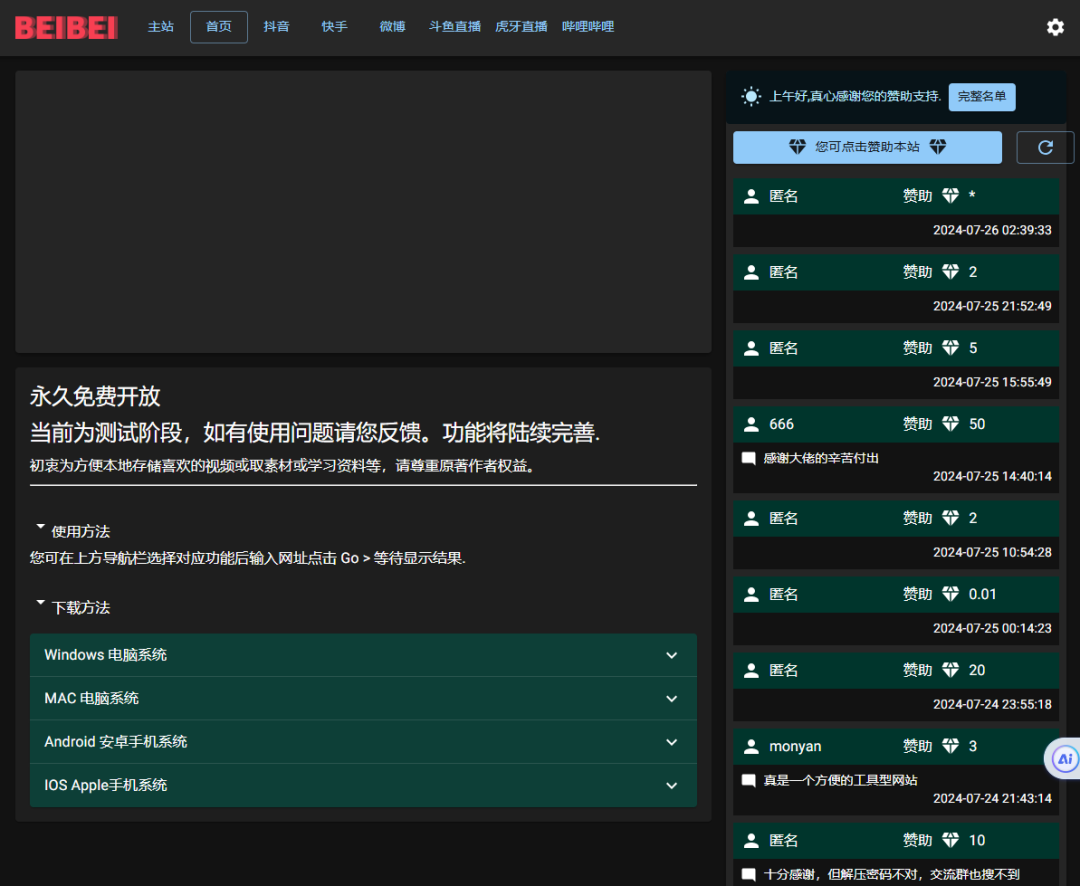Click the 您可点击赞助本站 button
The image size is (1080, 886).
(x=867, y=147)
